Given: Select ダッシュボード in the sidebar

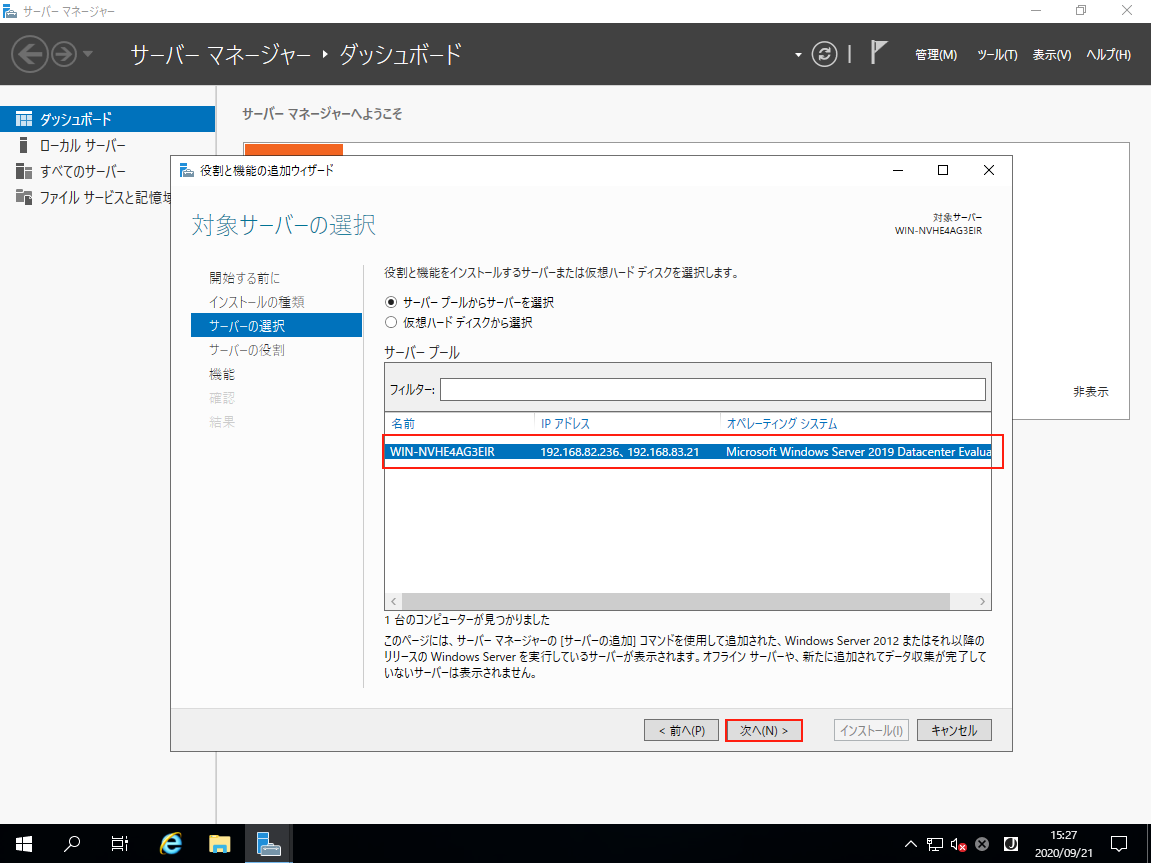Looking at the screenshot, I should coord(107,119).
